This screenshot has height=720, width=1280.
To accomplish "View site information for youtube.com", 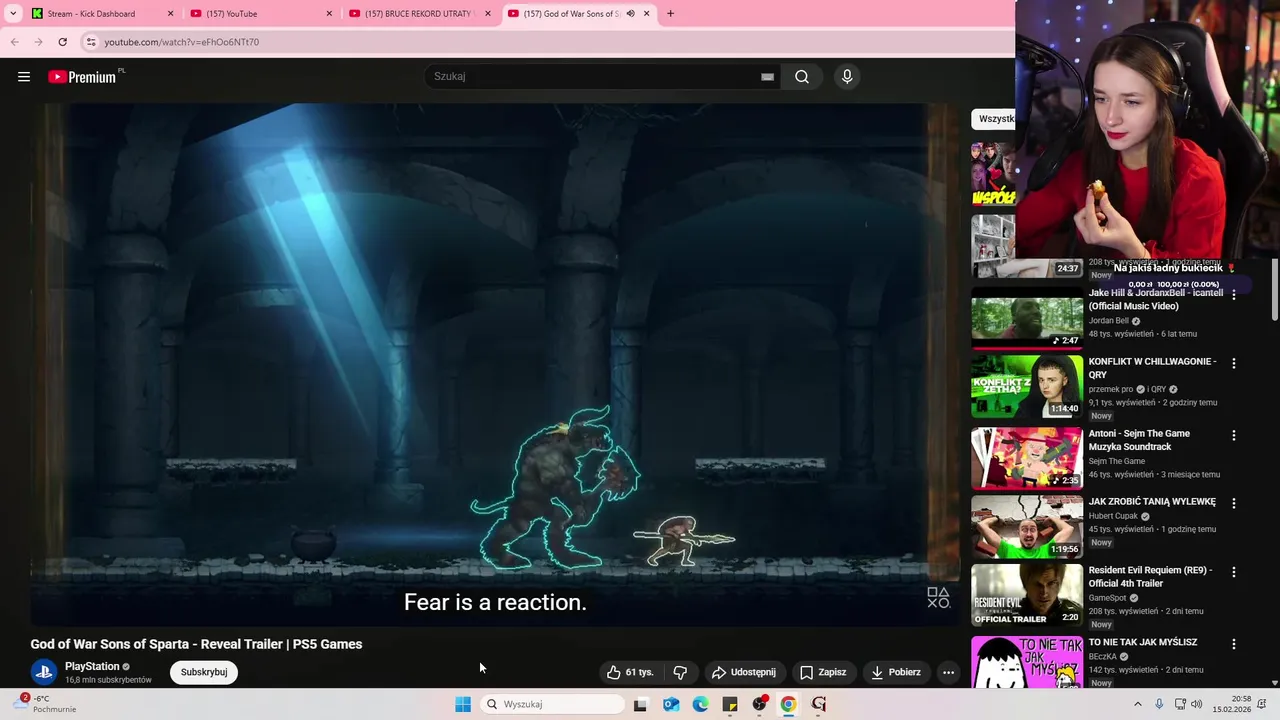I will [x=90, y=42].
